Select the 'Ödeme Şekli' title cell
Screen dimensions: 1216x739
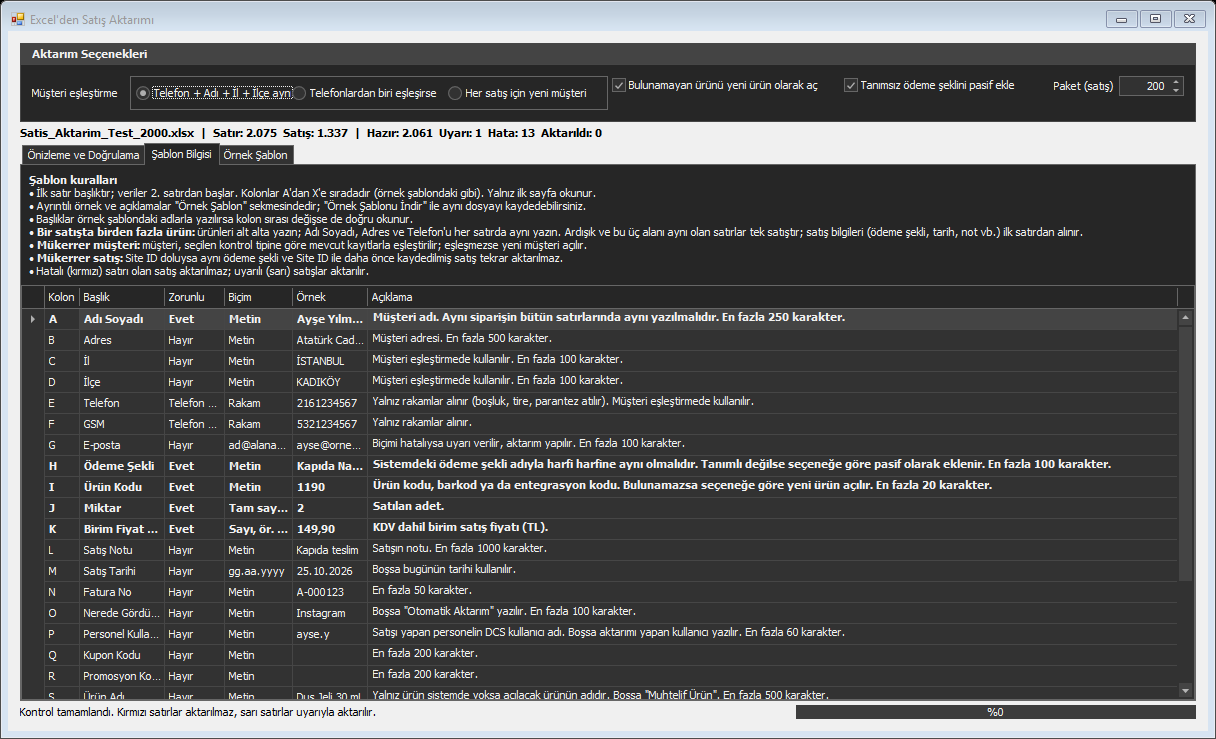[x=121, y=466]
